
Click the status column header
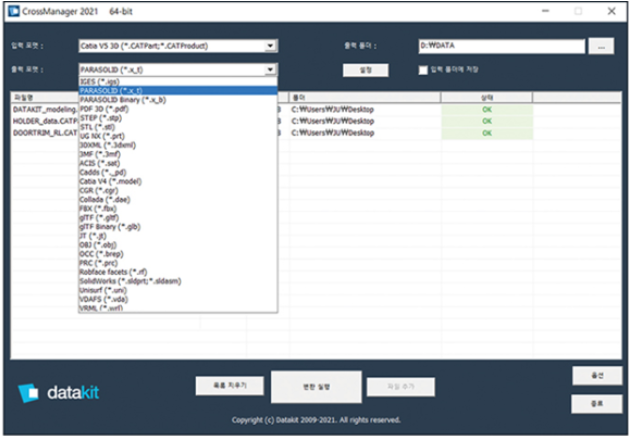pos(487,97)
